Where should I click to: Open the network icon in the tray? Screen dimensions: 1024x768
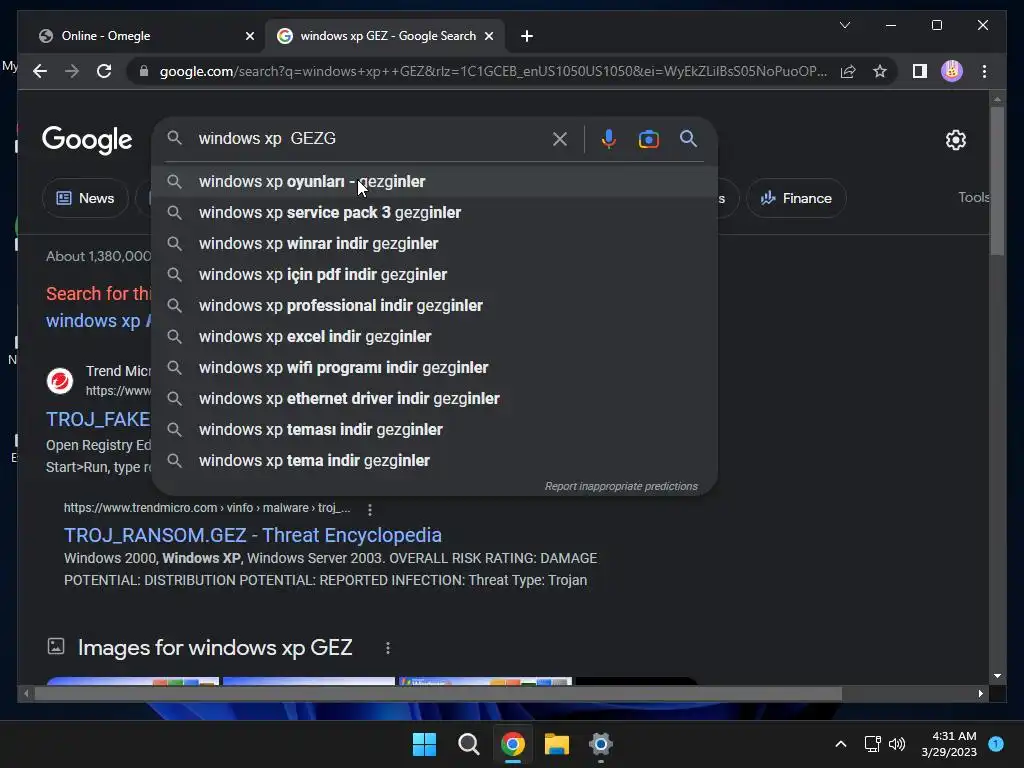pyautogui.click(x=872, y=744)
